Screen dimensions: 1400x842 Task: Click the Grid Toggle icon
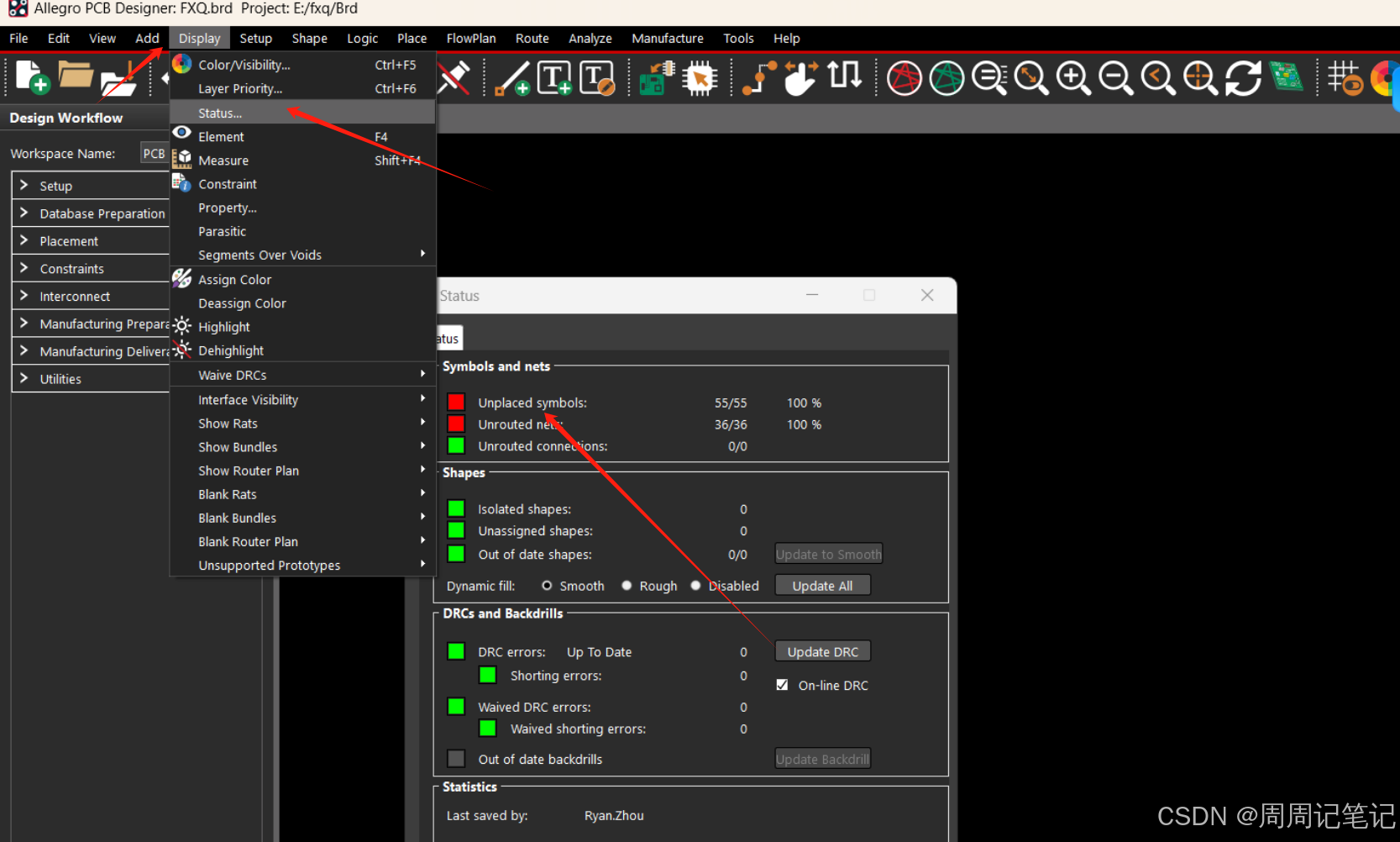(x=1345, y=78)
